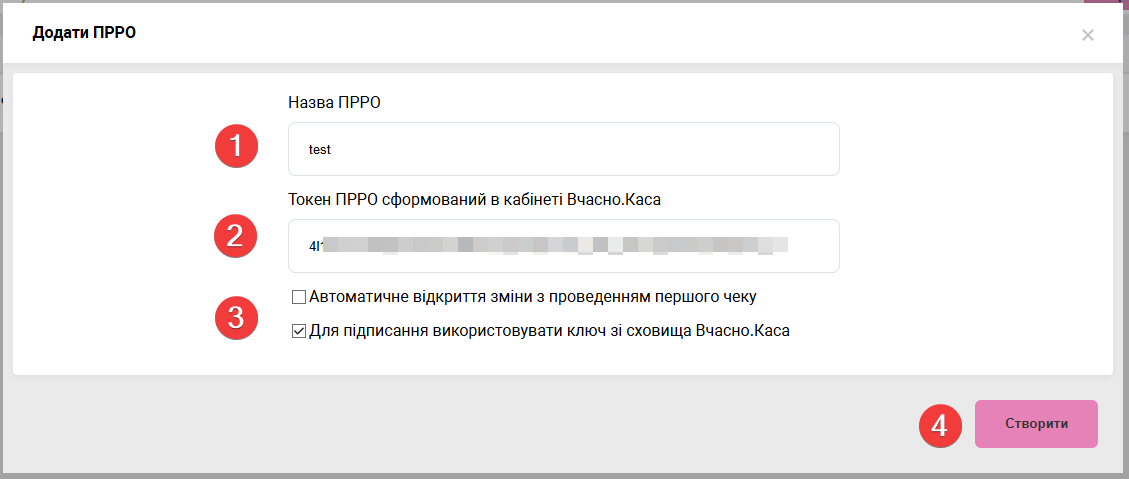Enable automatic shift opening checkbox
This screenshot has width=1129, height=479.
tap(298, 297)
